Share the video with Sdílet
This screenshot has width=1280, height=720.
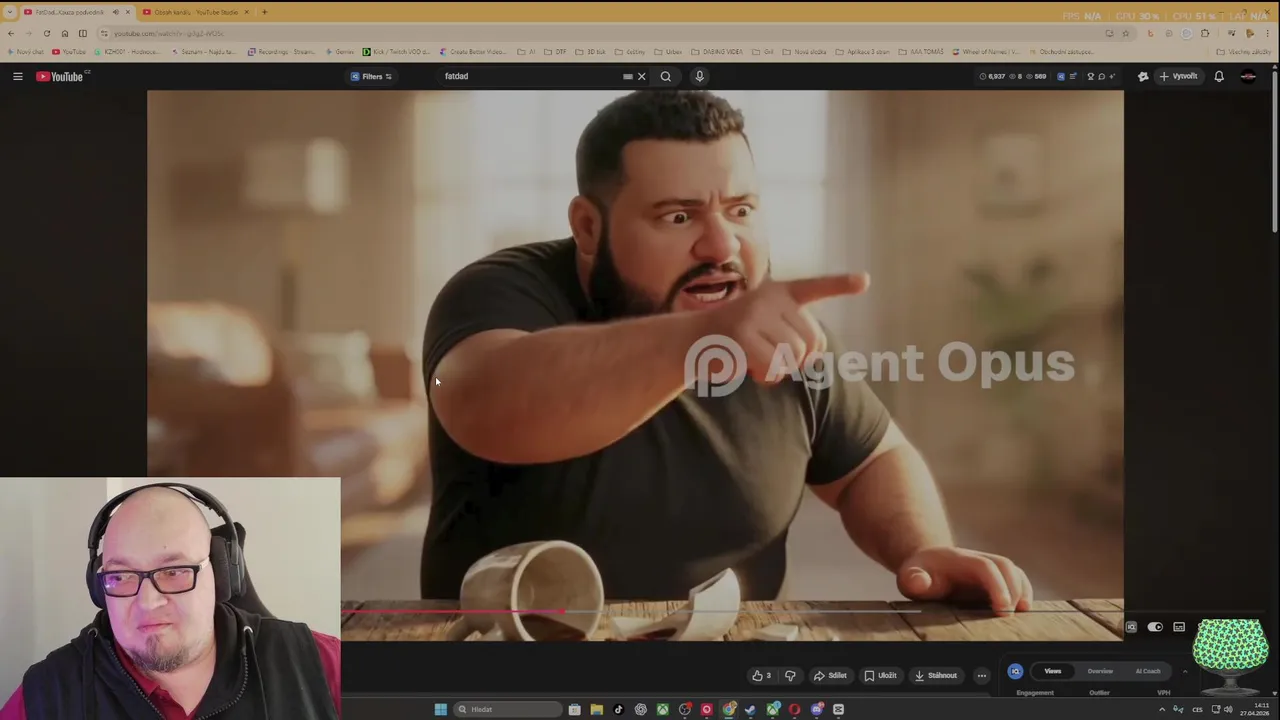click(830, 676)
